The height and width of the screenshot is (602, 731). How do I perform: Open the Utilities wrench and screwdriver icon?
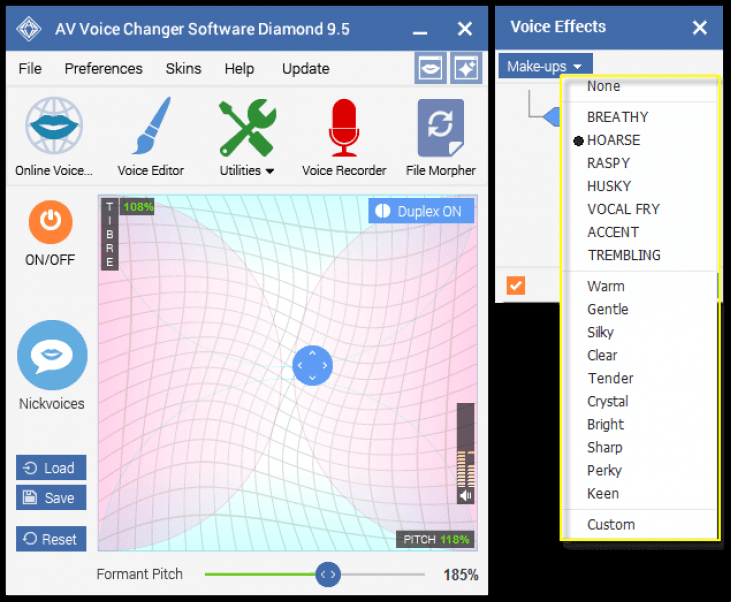248,127
